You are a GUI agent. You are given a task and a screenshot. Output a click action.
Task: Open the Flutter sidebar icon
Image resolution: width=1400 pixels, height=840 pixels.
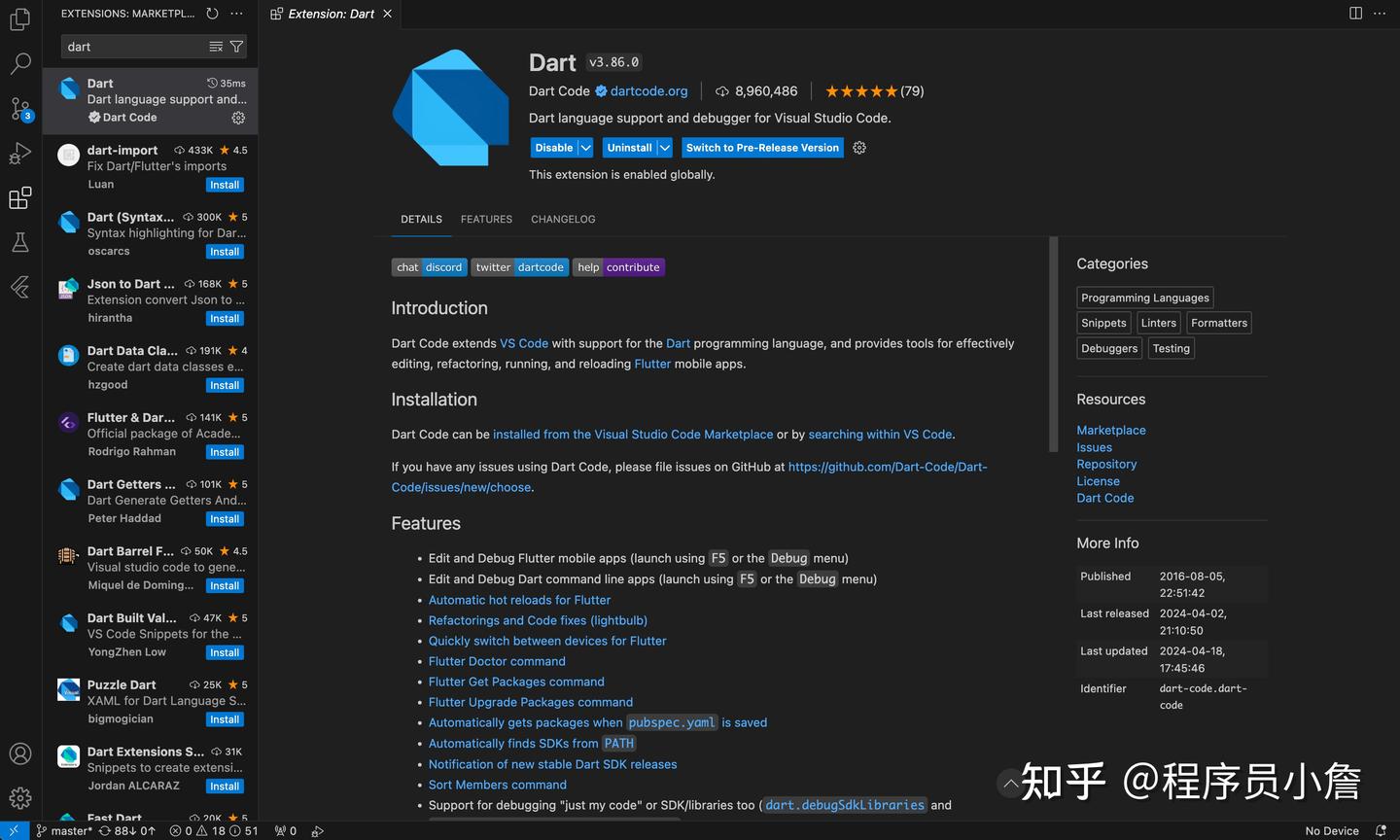click(x=20, y=287)
